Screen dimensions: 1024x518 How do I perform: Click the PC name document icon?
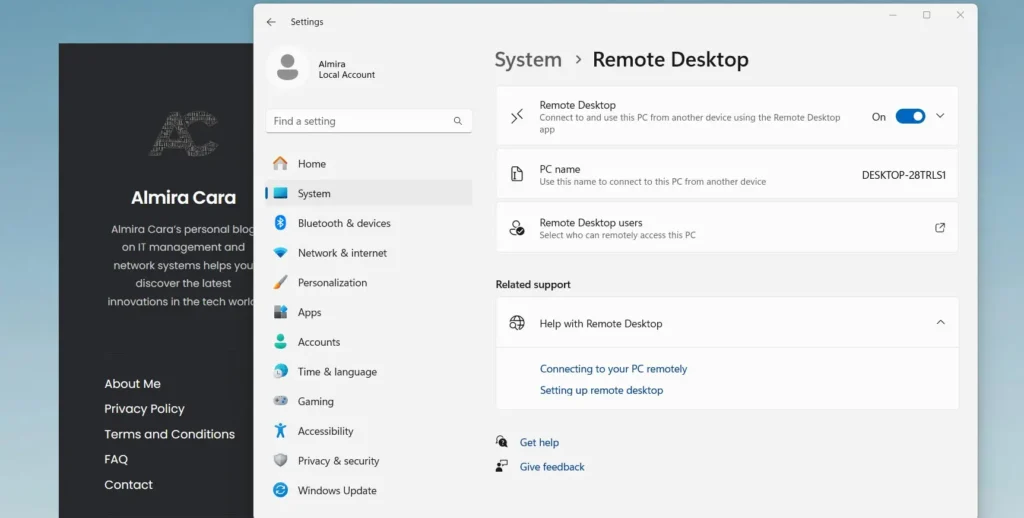pos(517,174)
